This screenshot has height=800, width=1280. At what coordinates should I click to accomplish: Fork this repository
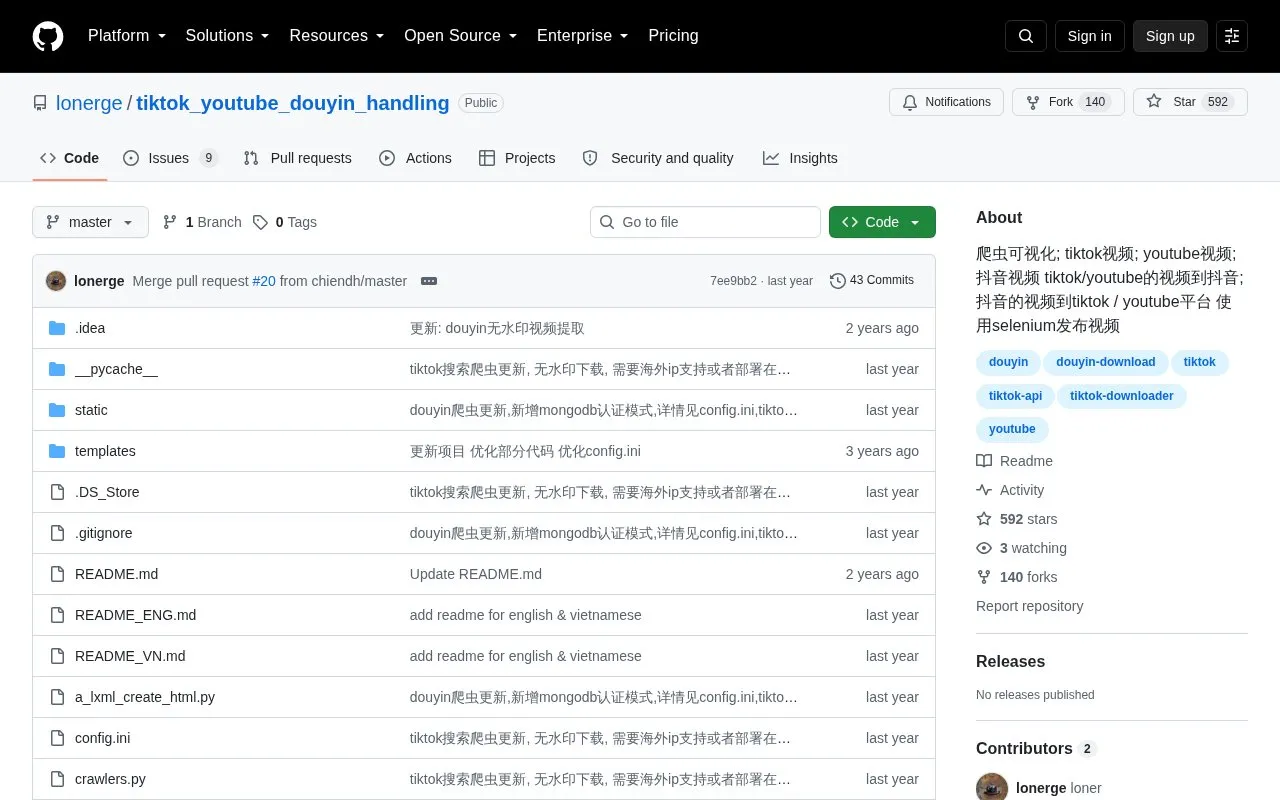coord(1068,102)
